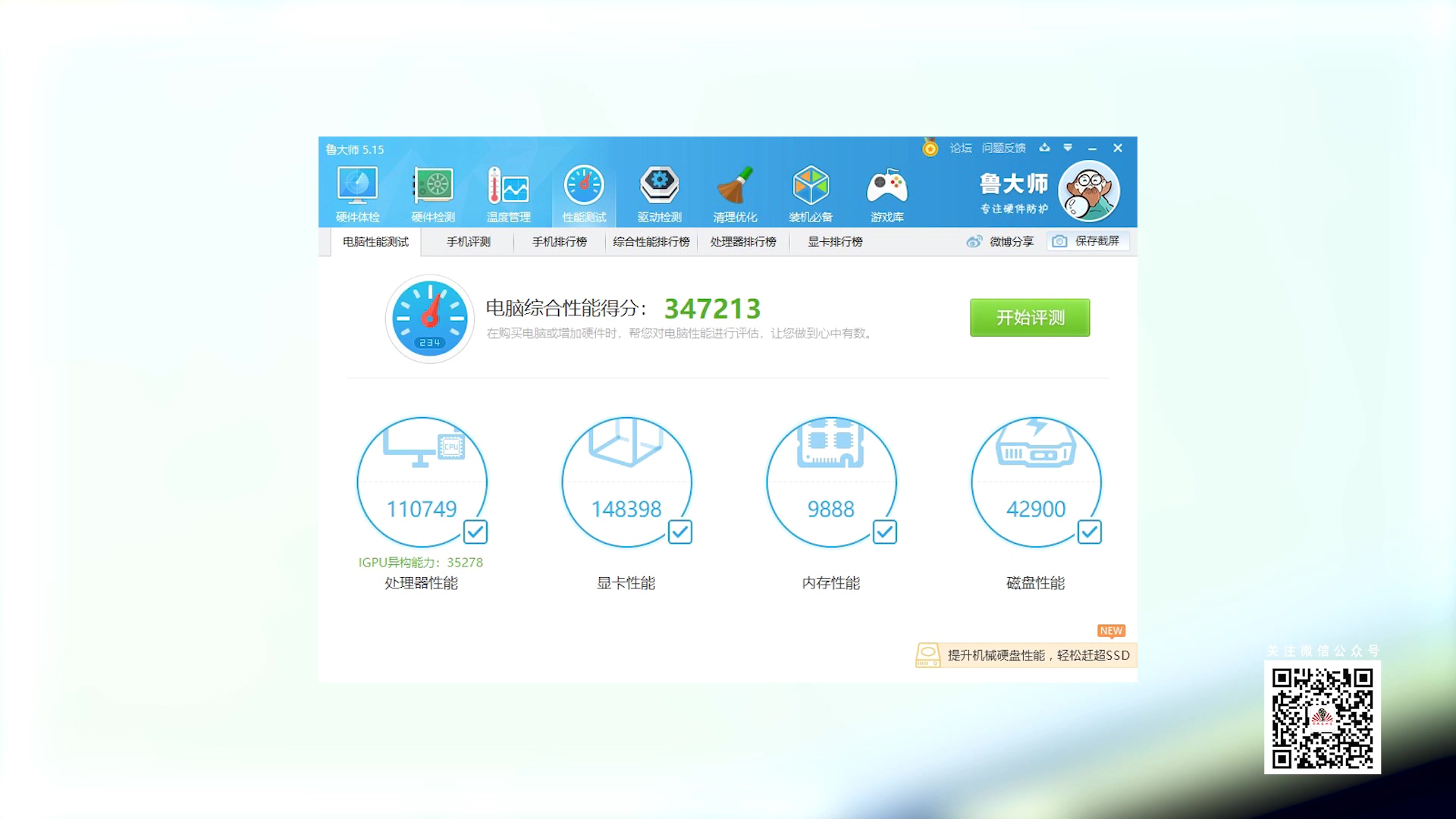Toggle the 磁盘性能 test checkbox

[1090, 532]
